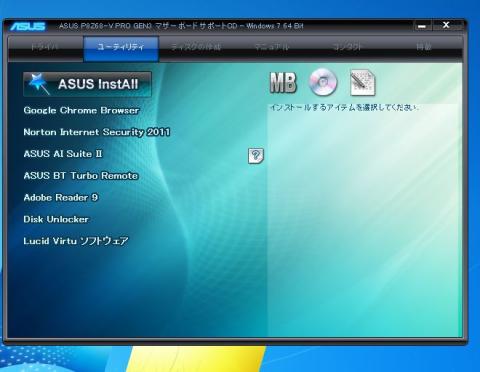Click the MB motherboard info icon
The width and height of the screenshot is (480, 372).
point(283,83)
